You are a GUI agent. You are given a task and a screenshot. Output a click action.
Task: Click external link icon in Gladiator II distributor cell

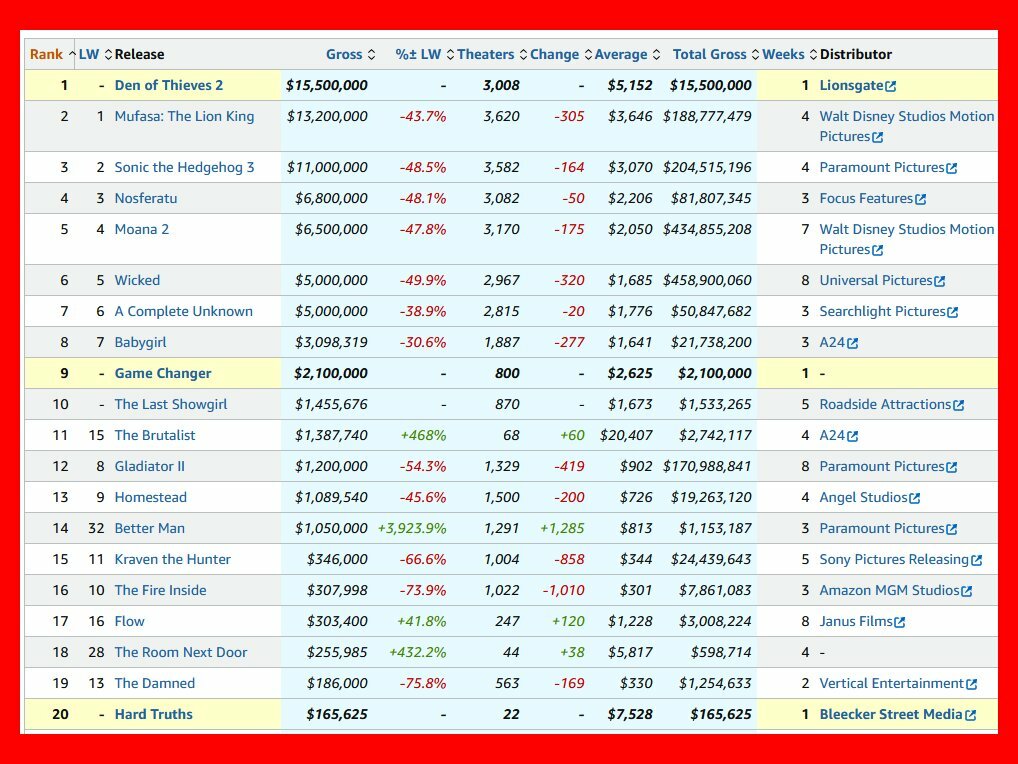[x=952, y=468]
